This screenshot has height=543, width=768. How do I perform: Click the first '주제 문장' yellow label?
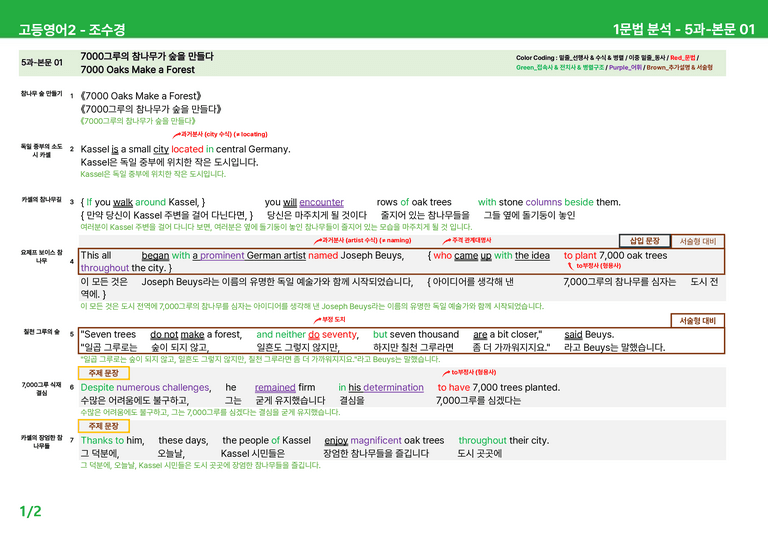click(x=104, y=373)
